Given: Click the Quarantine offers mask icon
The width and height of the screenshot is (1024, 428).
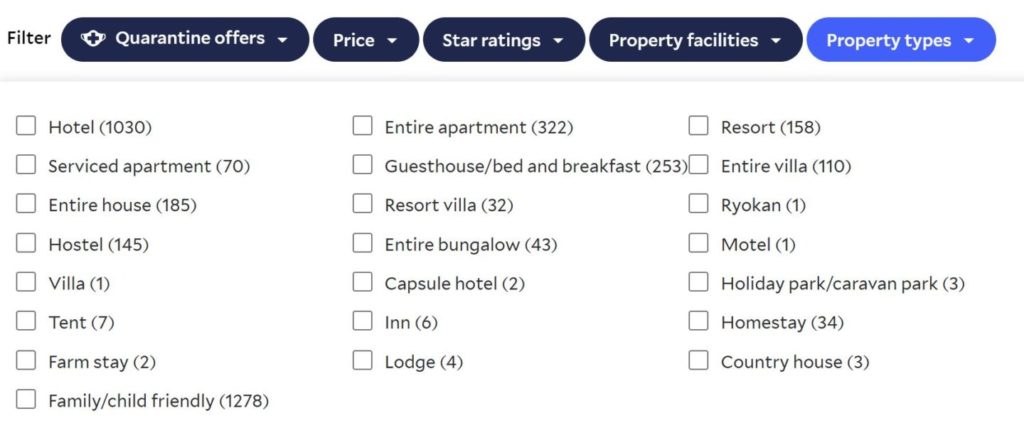Looking at the screenshot, I should tap(93, 39).
